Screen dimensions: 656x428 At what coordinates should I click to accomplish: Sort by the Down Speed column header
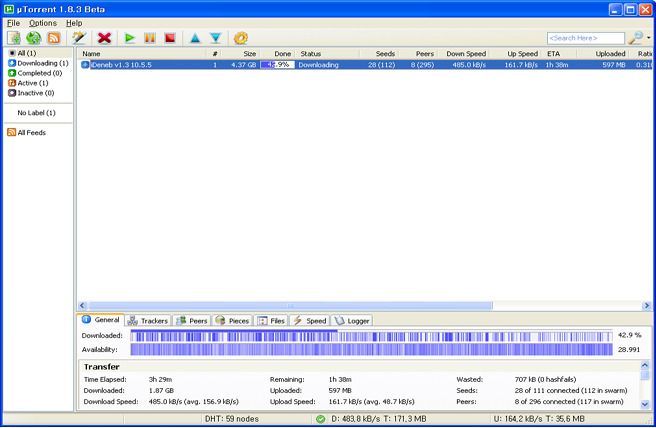[x=466, y=54]
